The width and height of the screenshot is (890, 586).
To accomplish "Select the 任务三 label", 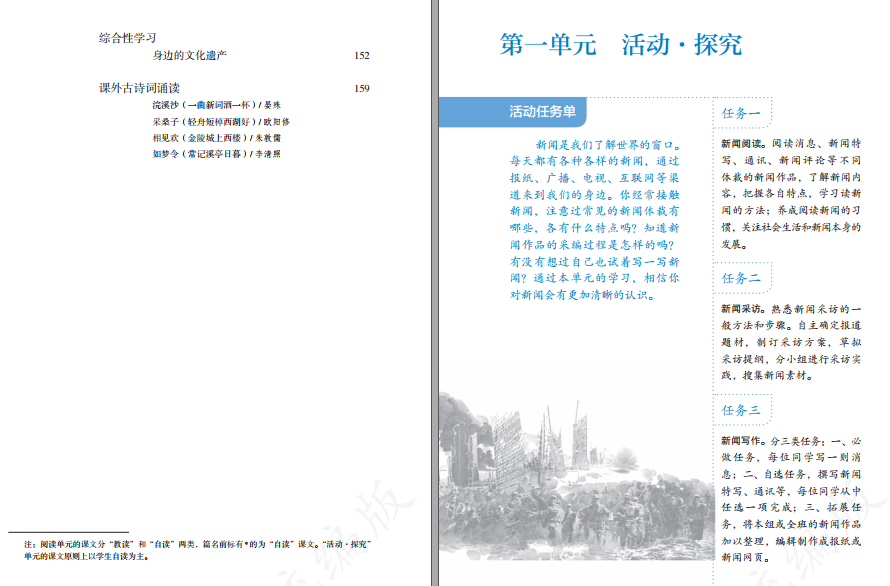I will (741, 410).
